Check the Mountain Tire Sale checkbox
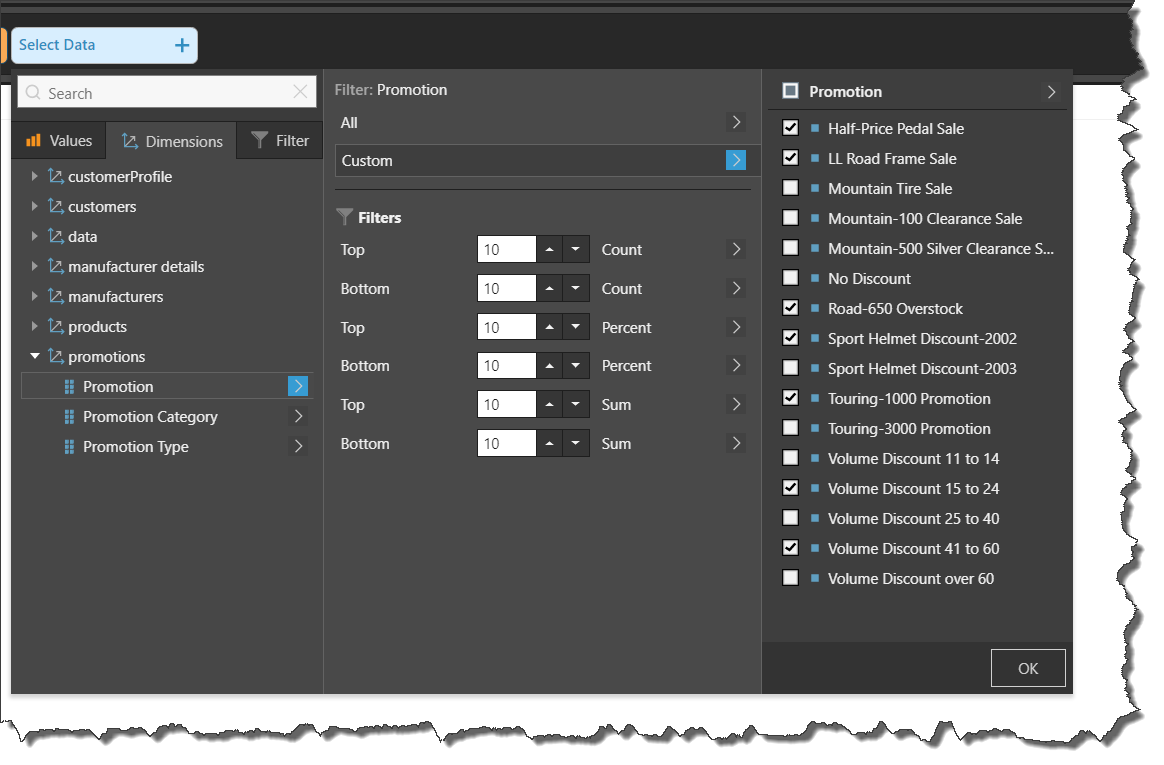This screenshot has width=1164, height=765. pos(791,188)
